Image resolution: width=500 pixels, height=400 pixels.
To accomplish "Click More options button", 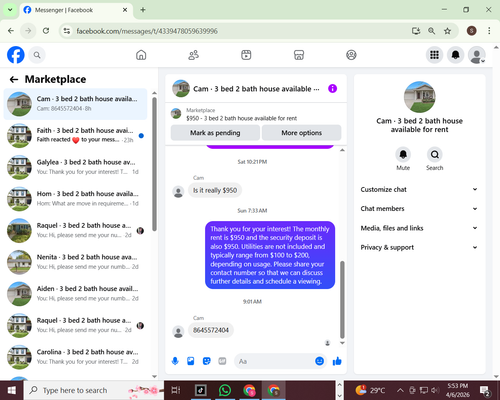I will click(x=301, y=133).
